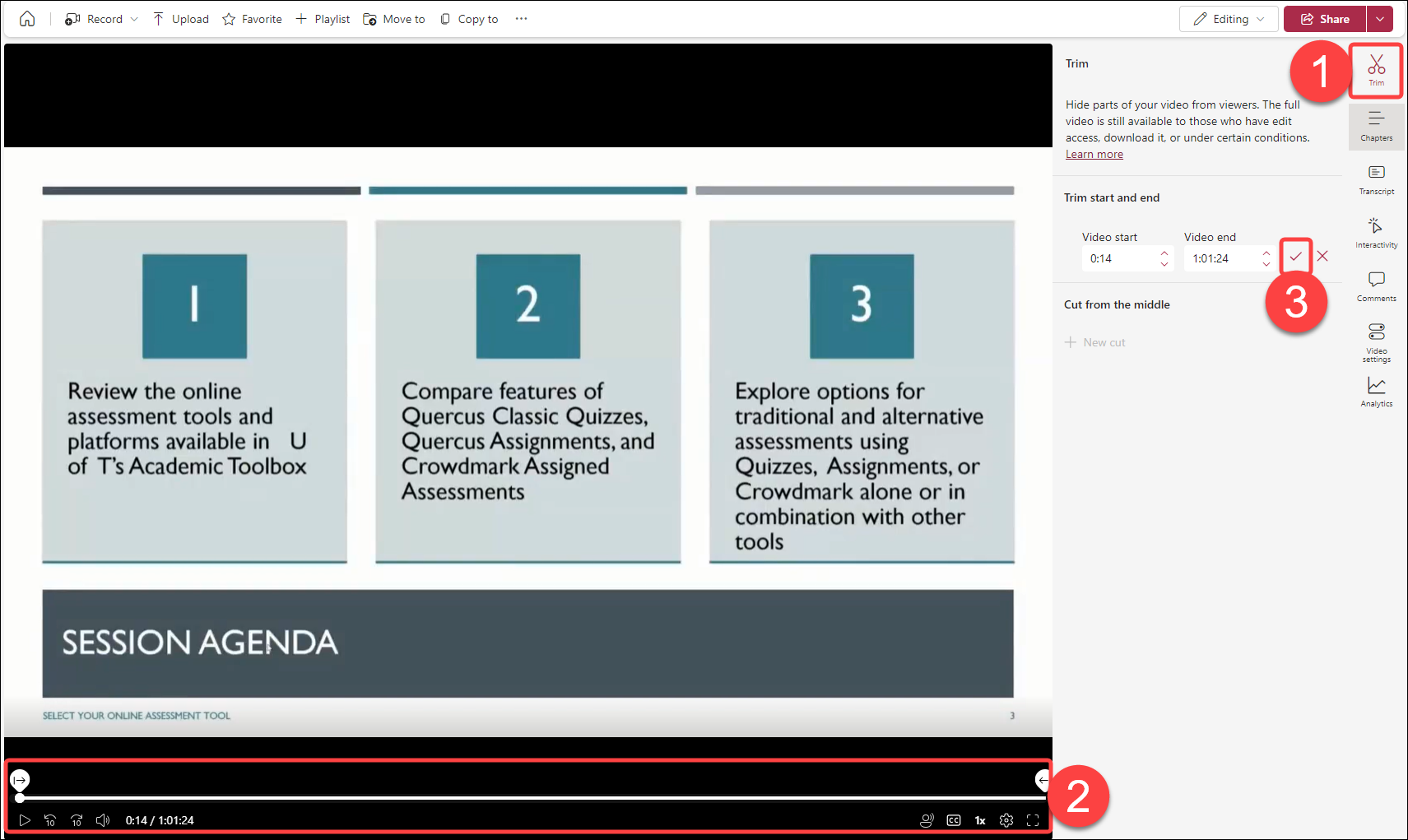The width and height of the screenshot is (1408, 840).
Task: Expand the Share dropdown arrow
Action: (x=1380, y=19)
